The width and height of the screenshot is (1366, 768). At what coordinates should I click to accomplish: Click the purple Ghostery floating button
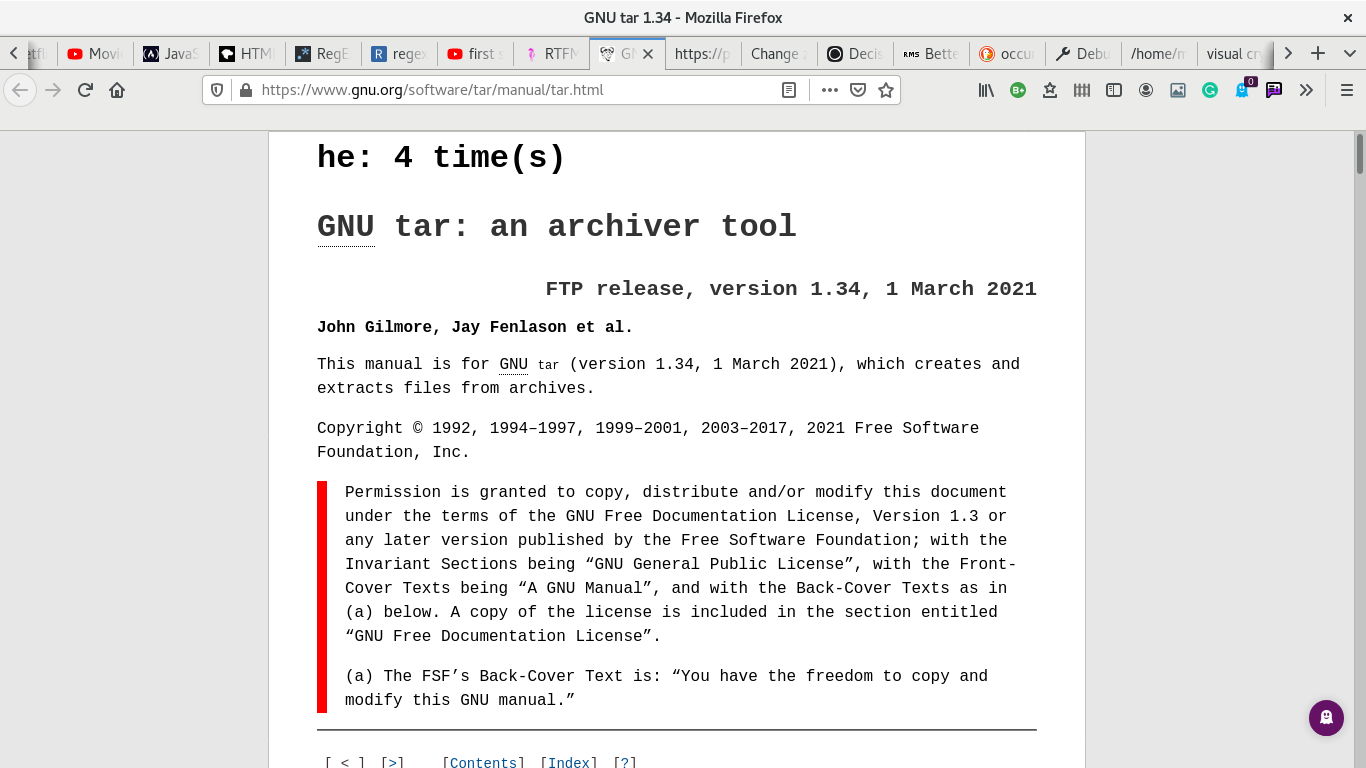[1326, 717]
